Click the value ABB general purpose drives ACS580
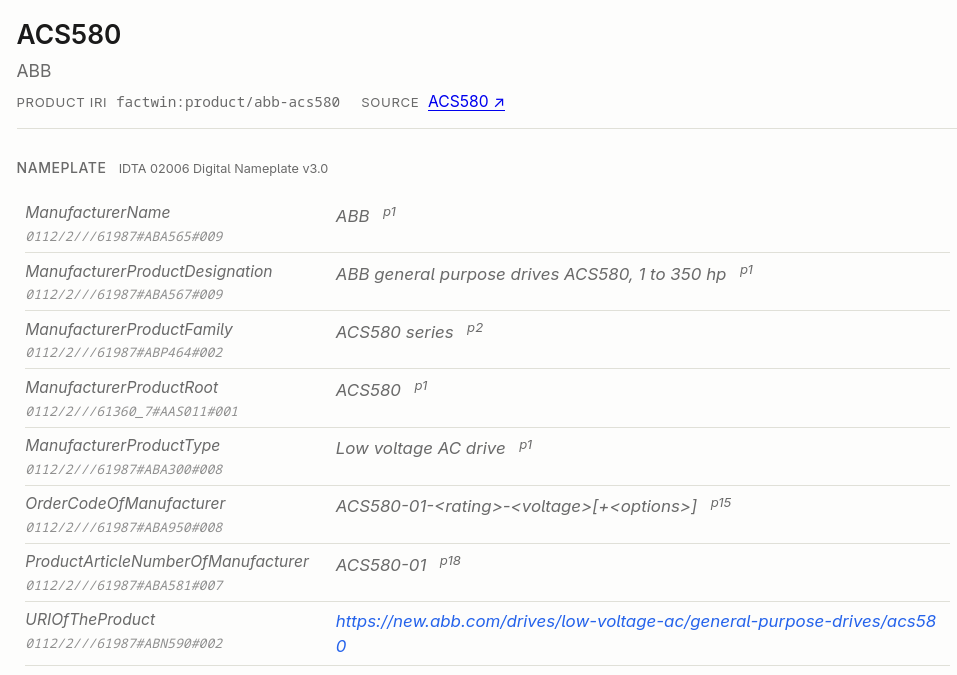The image size is (957, 675). pos(531,274)
